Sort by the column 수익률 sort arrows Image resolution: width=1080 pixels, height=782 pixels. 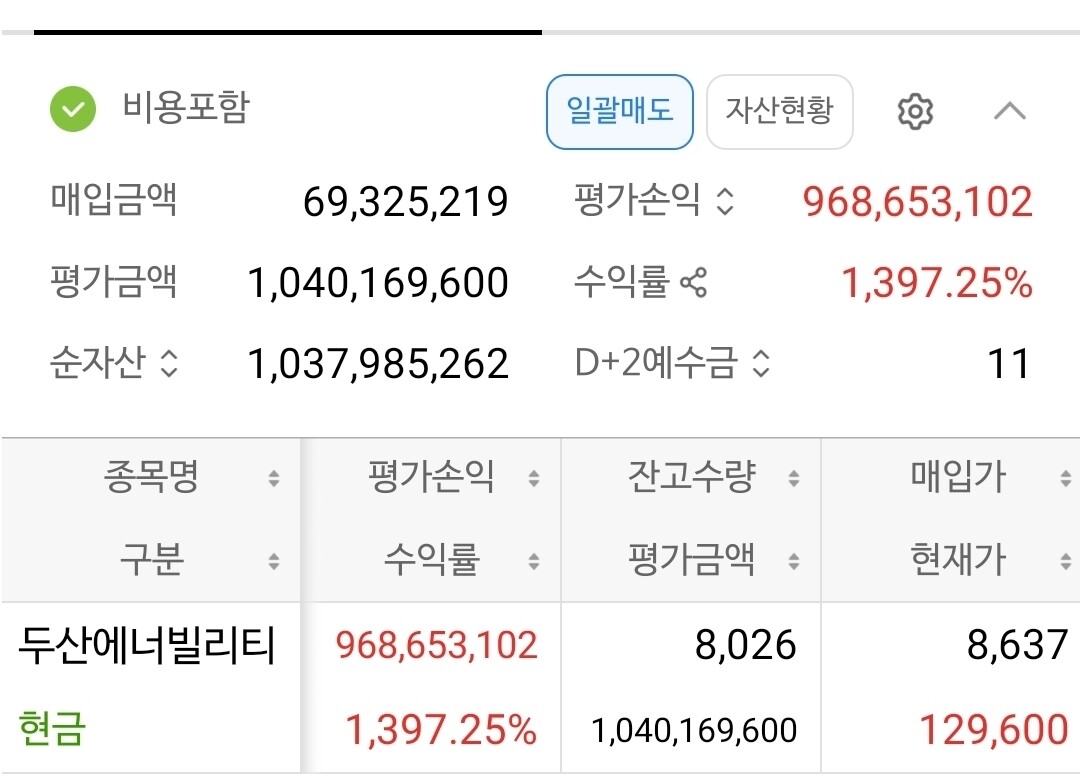(x=534, y=561)
